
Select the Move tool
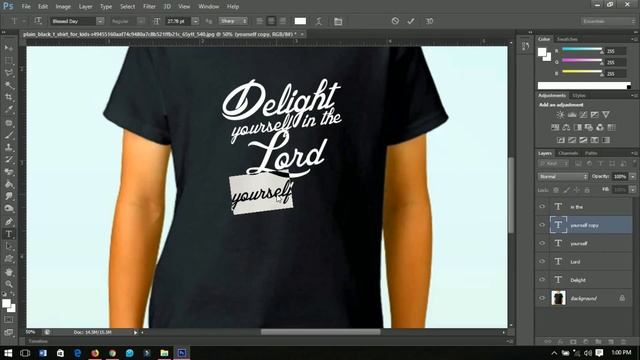click(x=9, y=48)
